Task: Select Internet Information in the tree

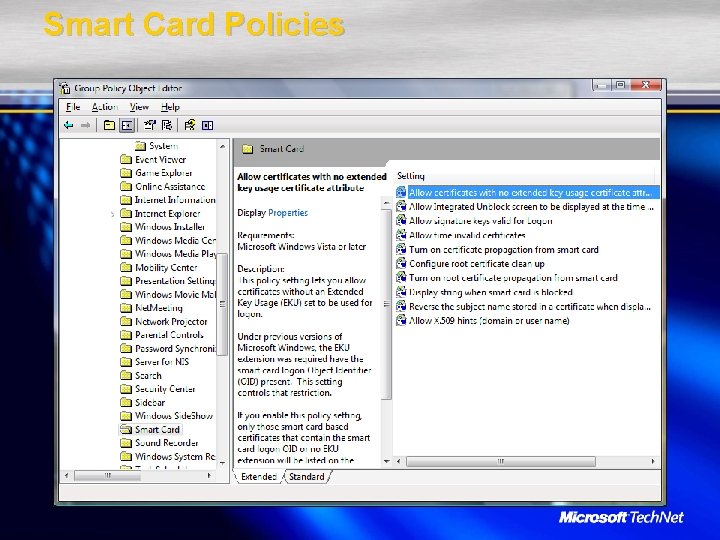Action: pyautogui.click(x=168, y=200)
